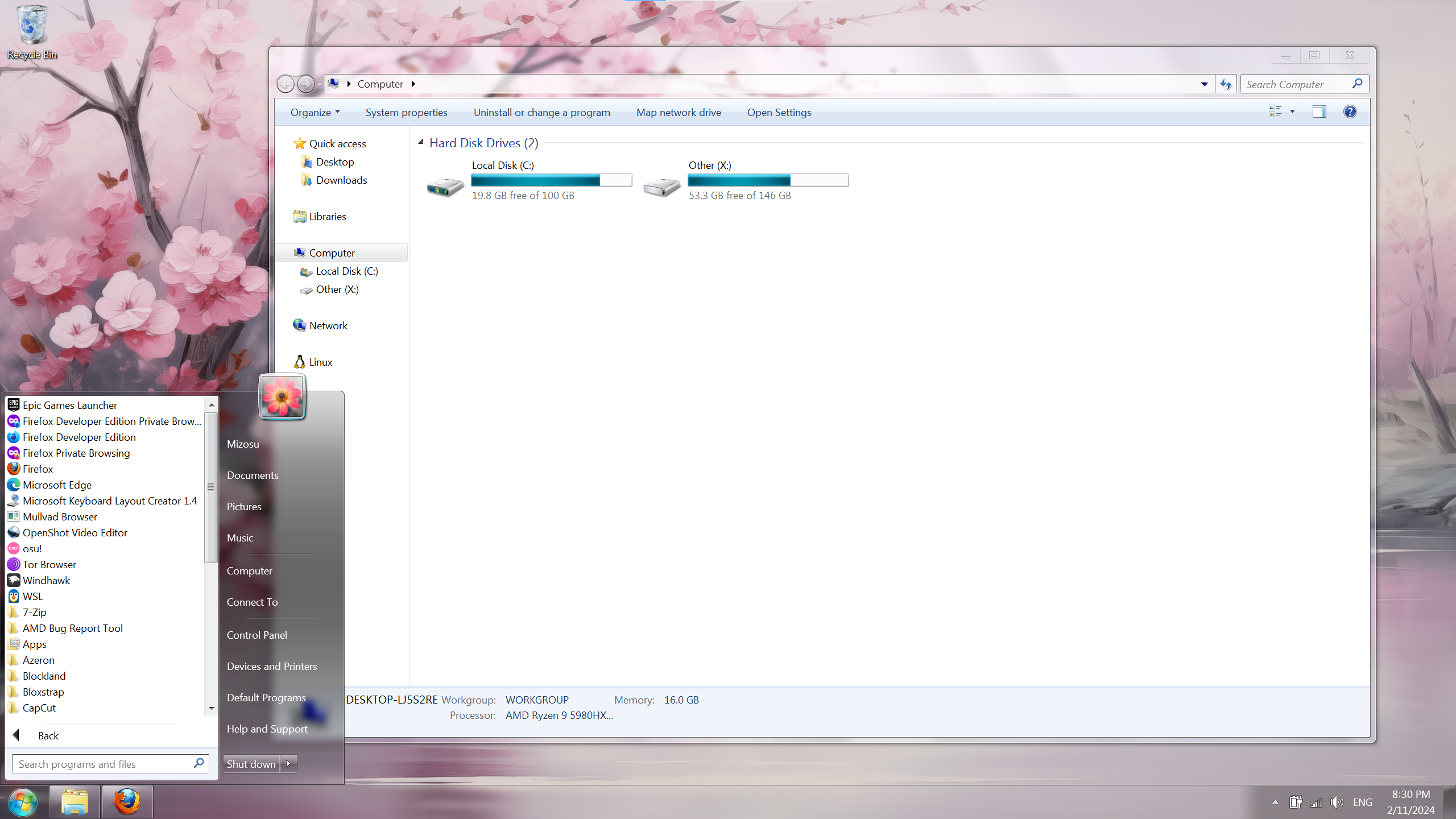Open the Tor Browser shortcut
The image size is (1456, 819).
(x=49, y=564)
